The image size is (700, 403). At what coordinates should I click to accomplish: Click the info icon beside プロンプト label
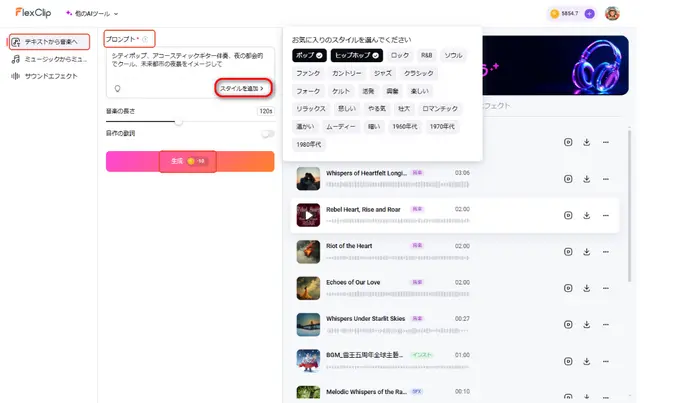(x=145, y=39)
